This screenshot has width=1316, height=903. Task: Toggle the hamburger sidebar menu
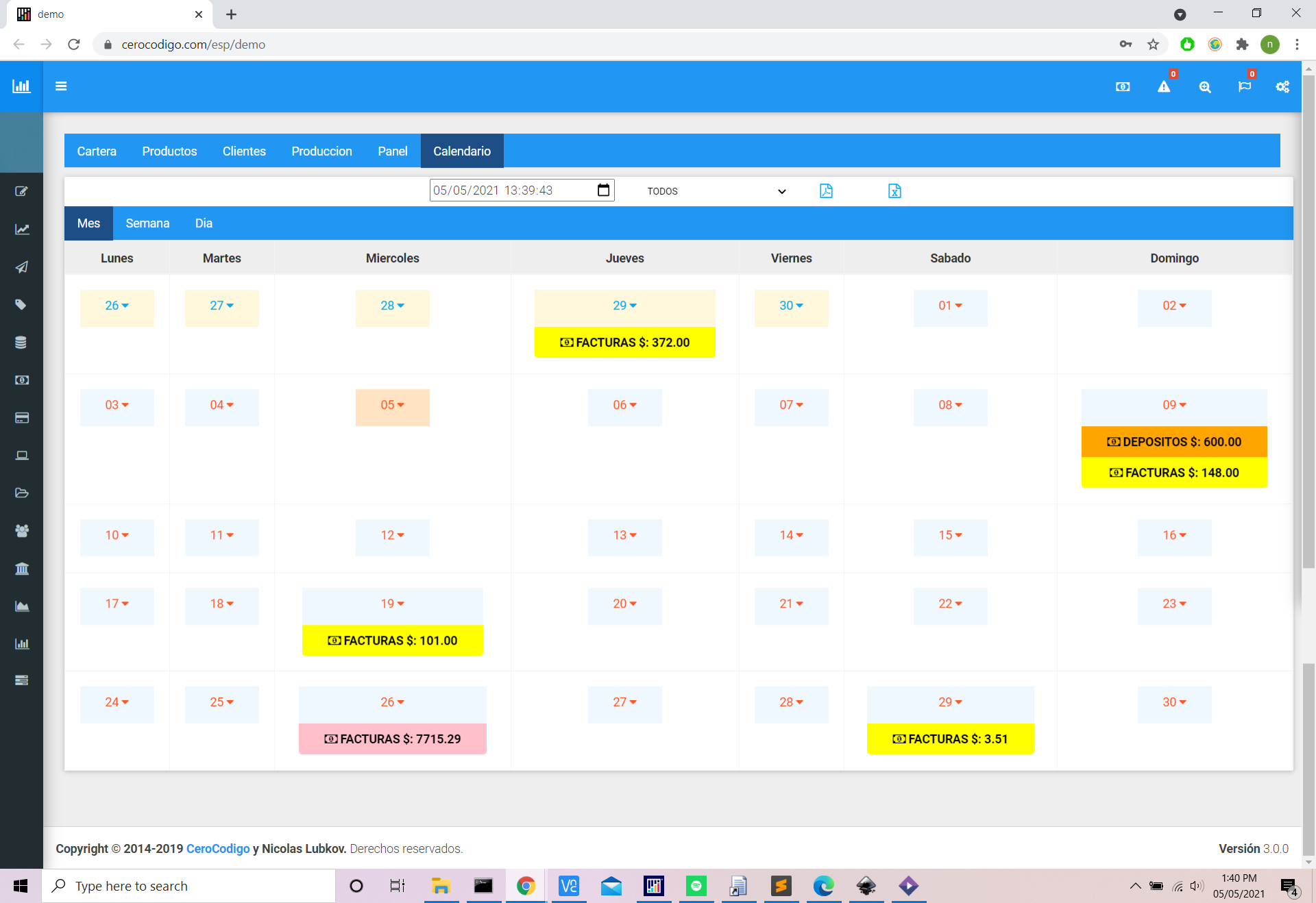[x=61, y=86]
